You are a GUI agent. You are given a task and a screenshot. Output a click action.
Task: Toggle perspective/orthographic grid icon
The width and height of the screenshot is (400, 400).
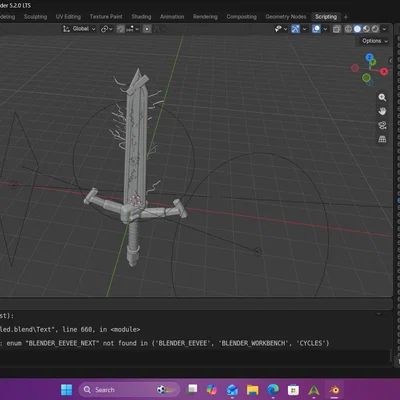tap(382, 139)
